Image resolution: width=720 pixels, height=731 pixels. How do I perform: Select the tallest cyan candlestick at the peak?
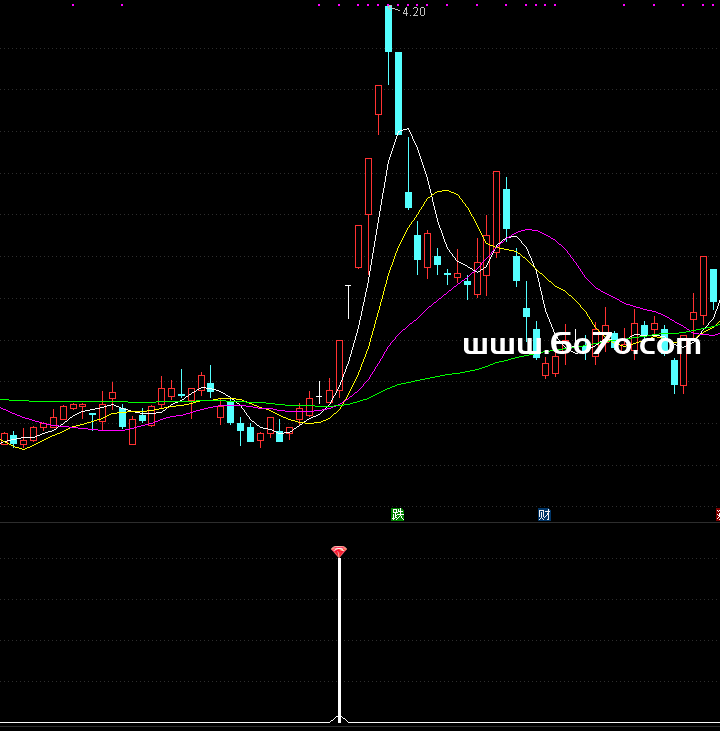pyautogui.click(x=388, y=28)
